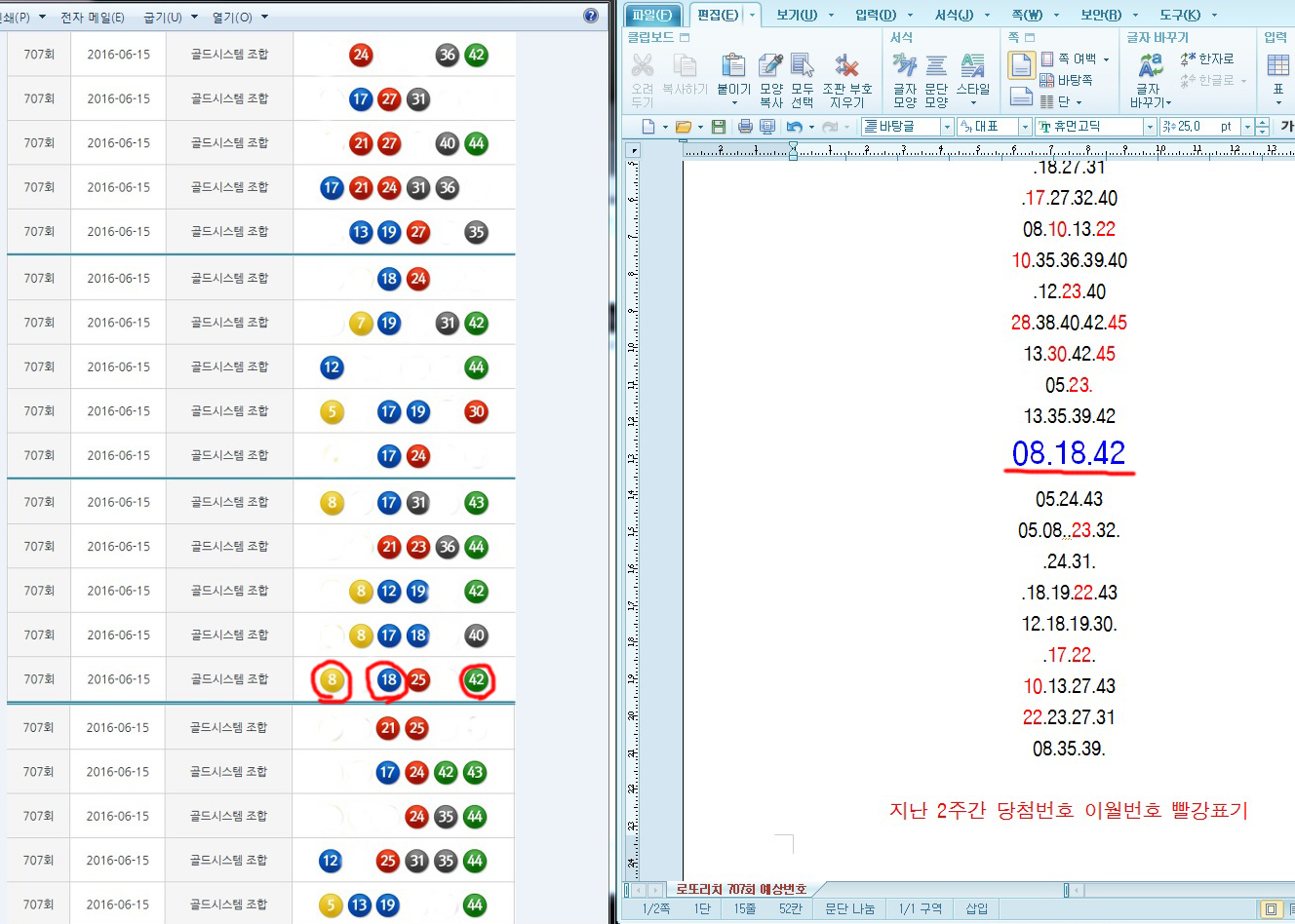Screen dimensions: 1295x924
Task: Toggle 삽입 insert mode in status bar
Action: (x=976, y=908)
